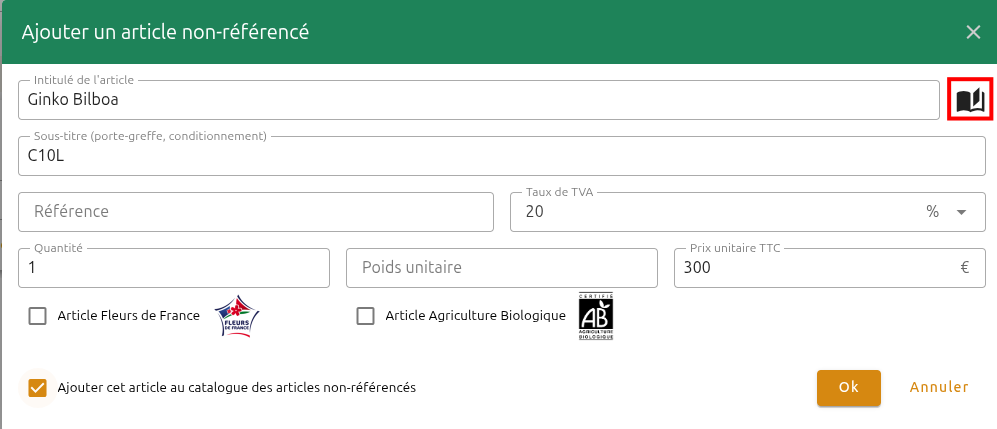This screenshot has height=429, width=997.
Task: Open the catalogue book icon
Action: 970,100
